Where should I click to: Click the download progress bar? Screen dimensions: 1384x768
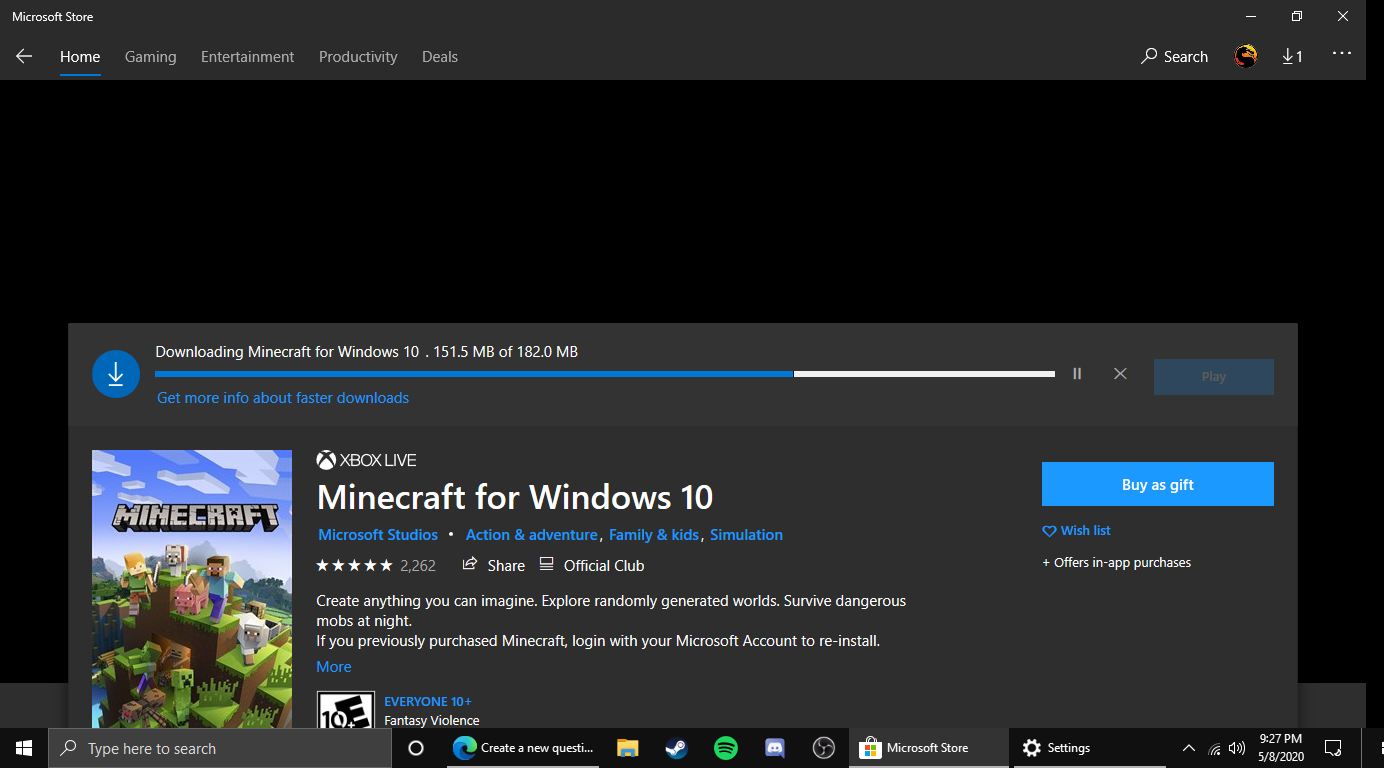coord(605,374)
